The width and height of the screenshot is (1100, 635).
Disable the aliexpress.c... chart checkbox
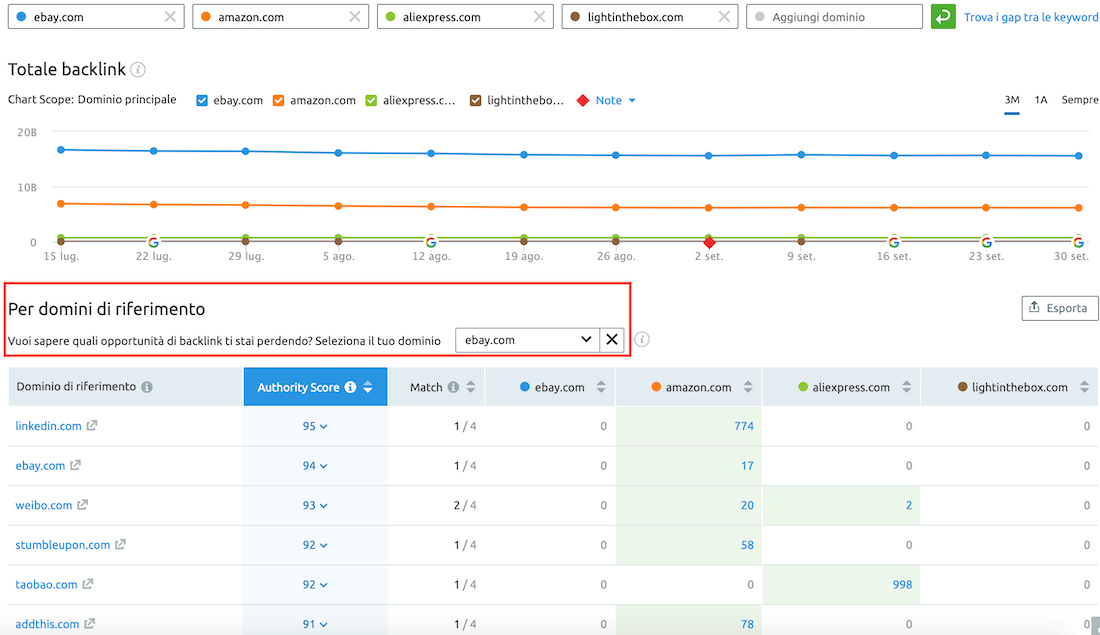click(371, 100)
